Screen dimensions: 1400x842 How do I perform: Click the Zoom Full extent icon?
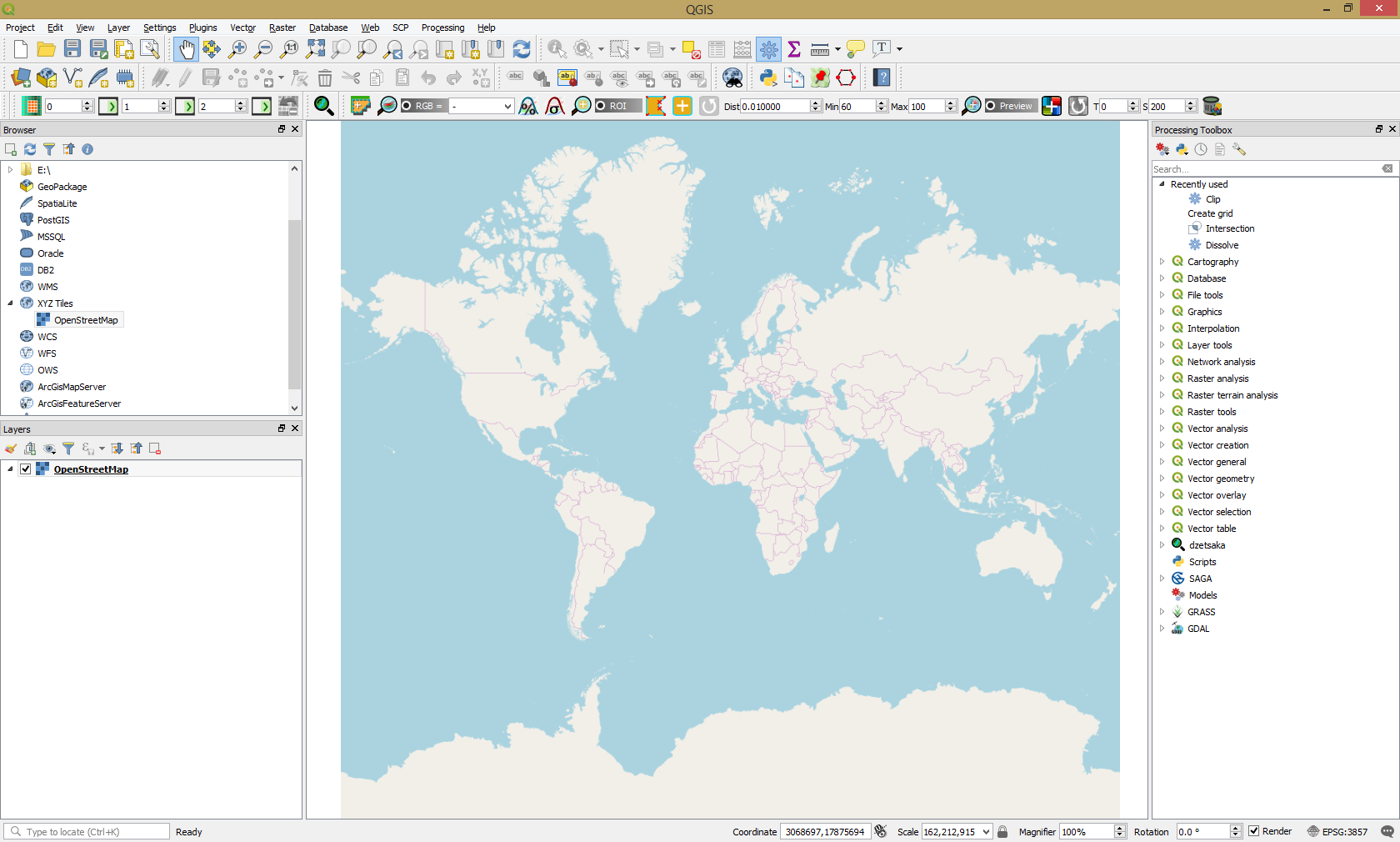pos(315,49)
